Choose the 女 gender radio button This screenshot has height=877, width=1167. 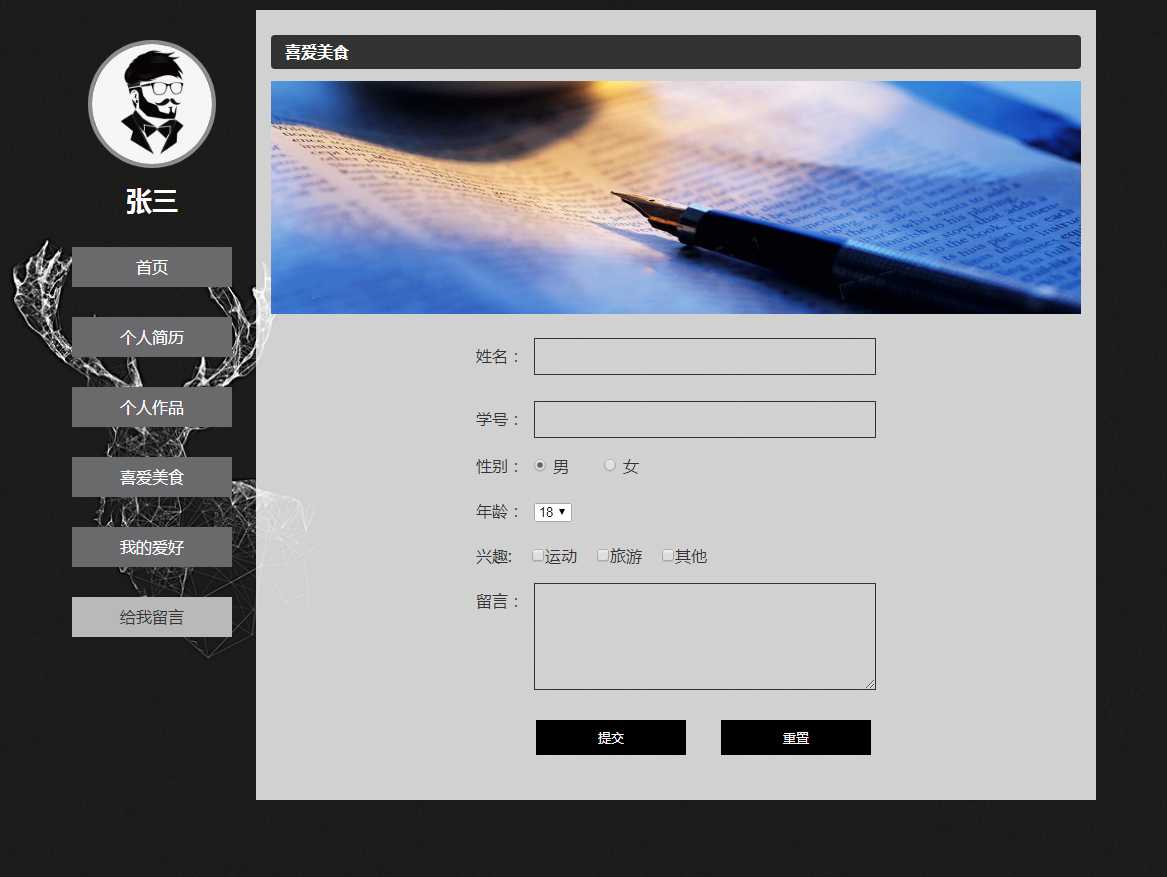tap(610, 465)
